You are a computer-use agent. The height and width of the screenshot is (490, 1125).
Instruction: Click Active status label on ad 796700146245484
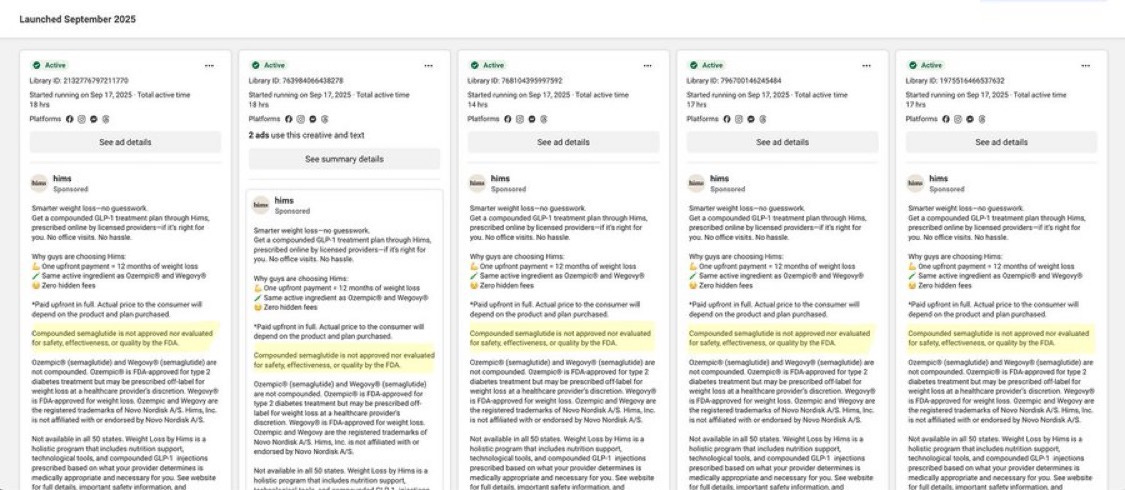712,65
